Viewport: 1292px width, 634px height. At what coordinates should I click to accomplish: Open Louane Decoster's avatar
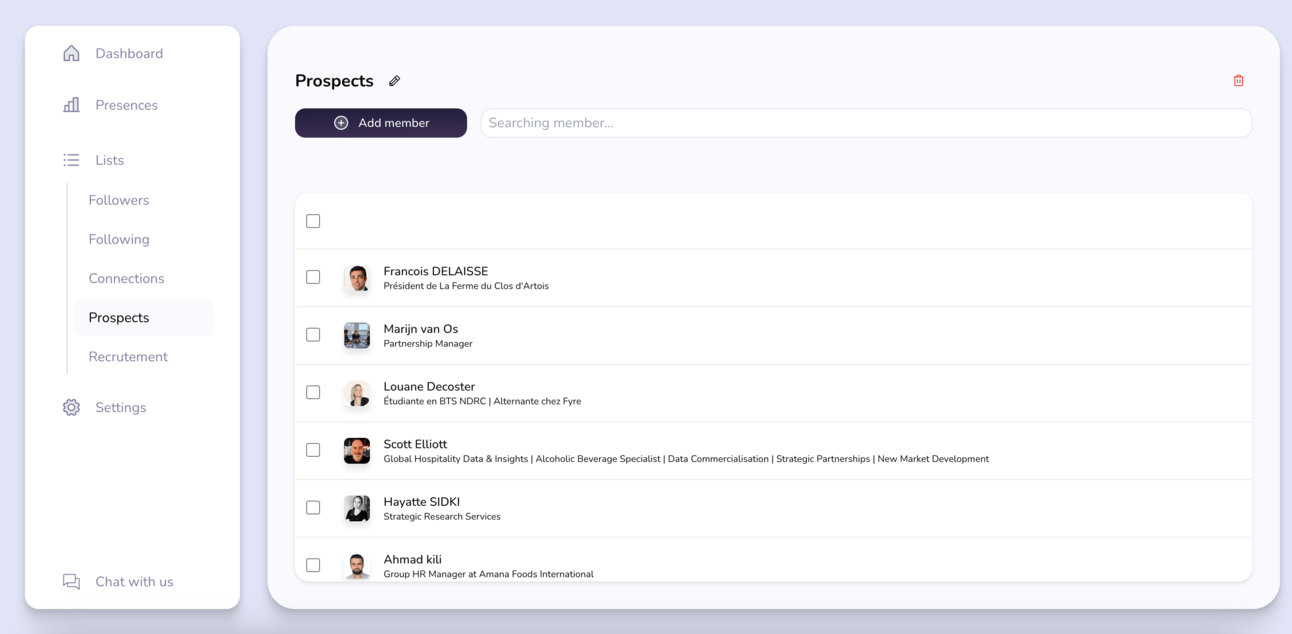point(357,393)
